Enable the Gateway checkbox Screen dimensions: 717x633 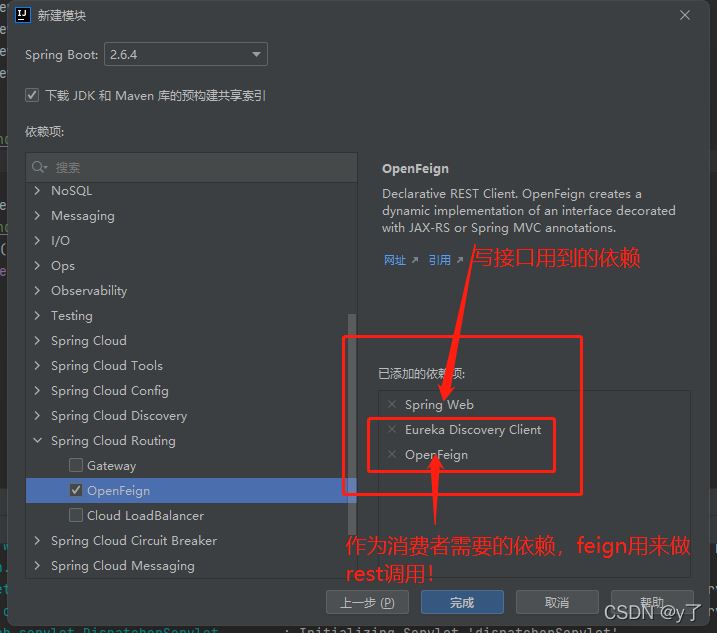(76, 466)
